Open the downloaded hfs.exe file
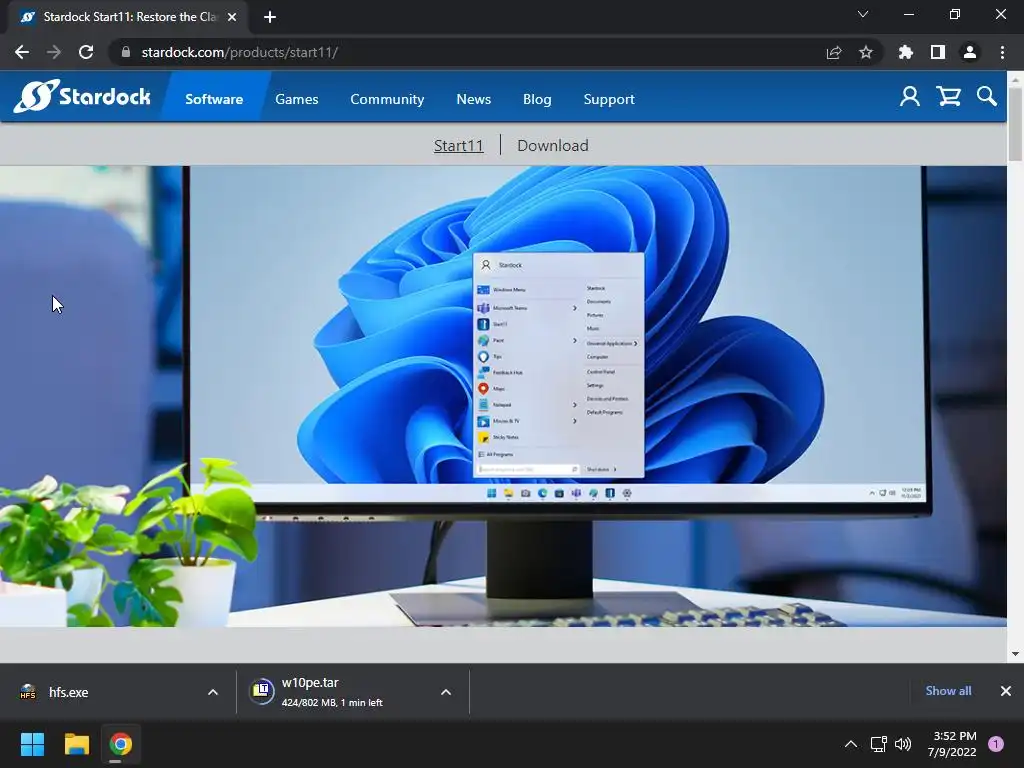 pyautogui.click(x=69, y=692)
